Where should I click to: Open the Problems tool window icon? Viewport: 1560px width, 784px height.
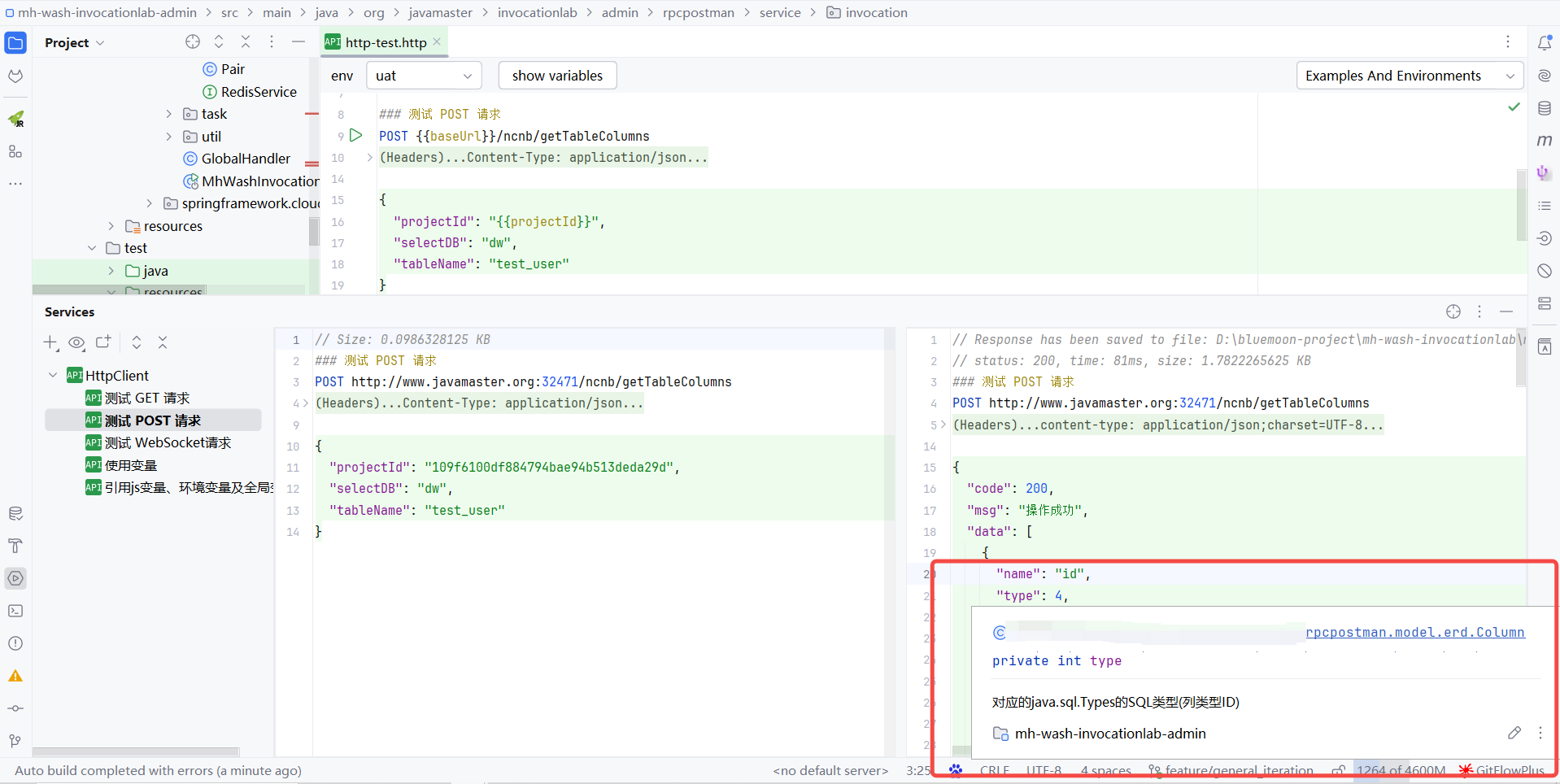[x=15, y=643]
